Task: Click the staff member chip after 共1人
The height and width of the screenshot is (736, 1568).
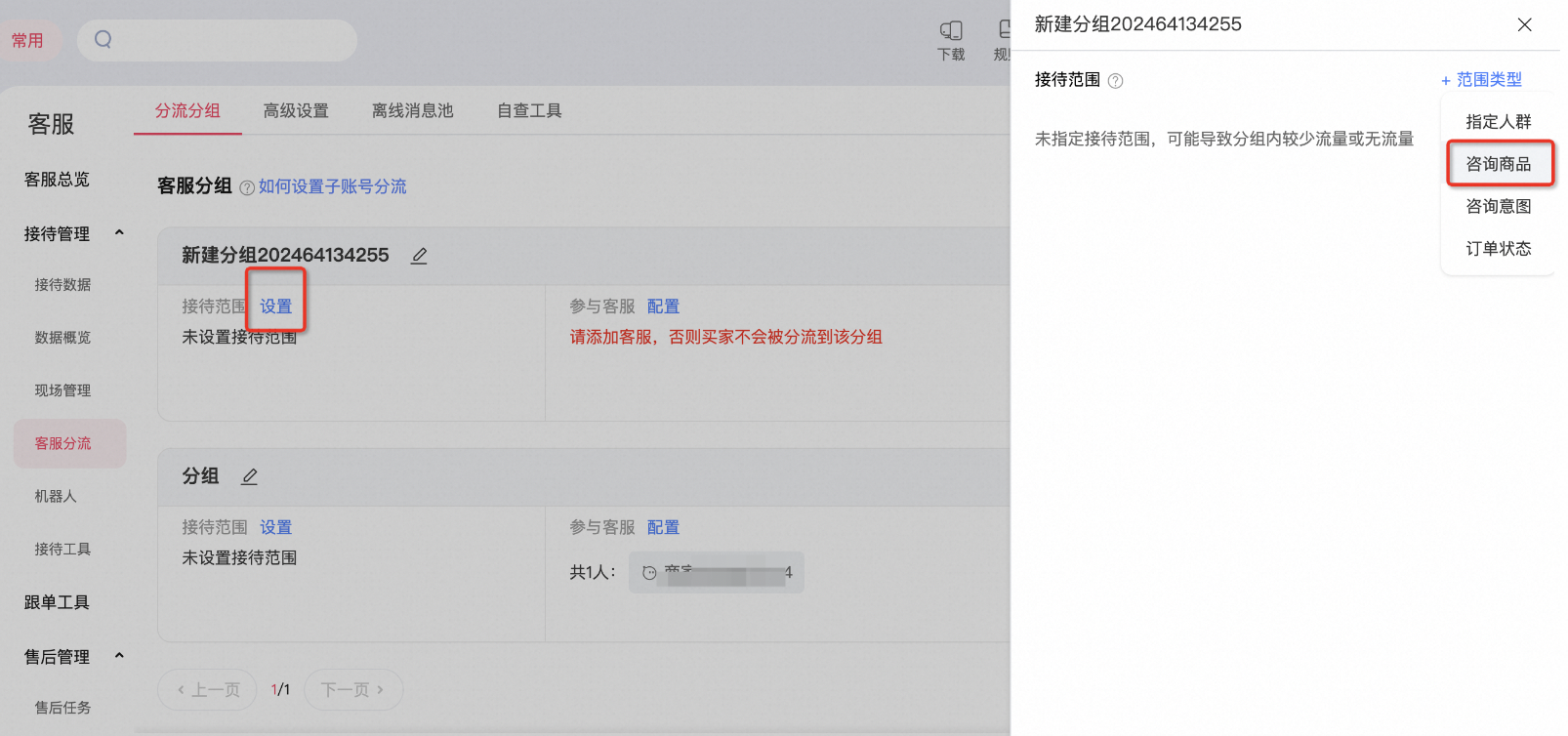Action: point(717,573)
